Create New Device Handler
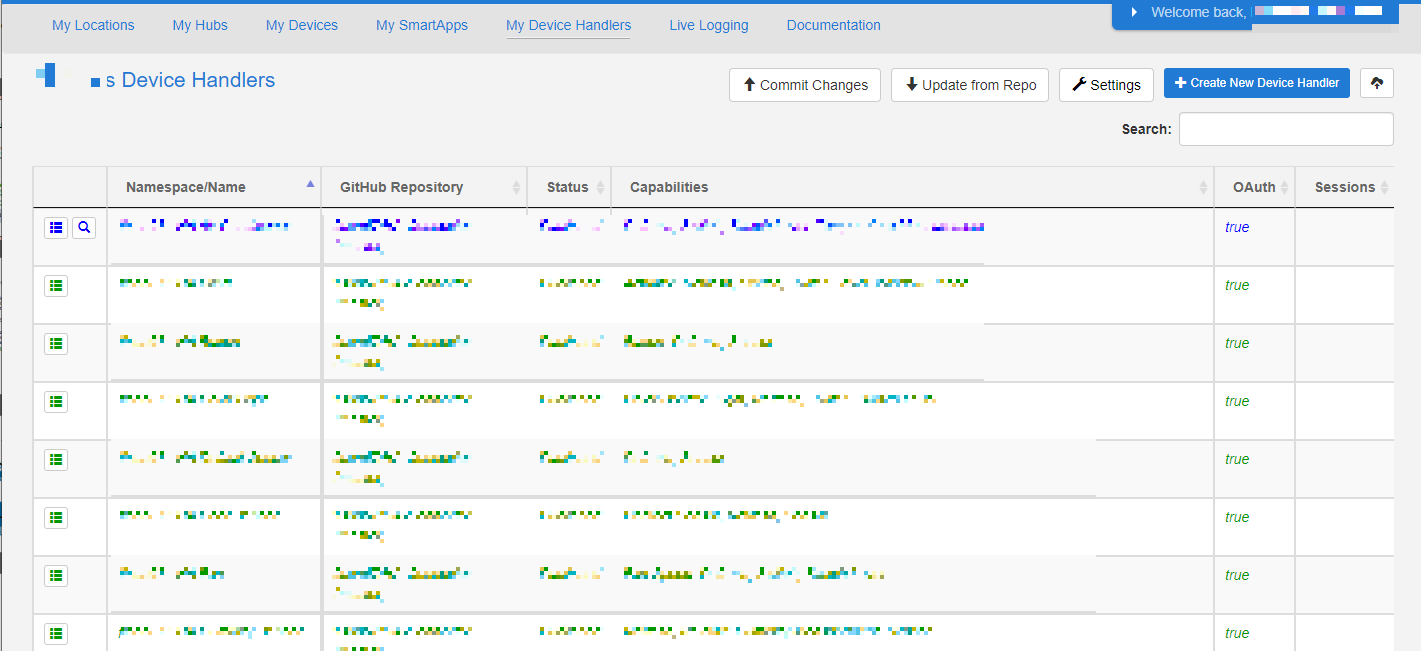Image resolution: width=1421 pixels, height=651 pixels. pos(1257,83)
